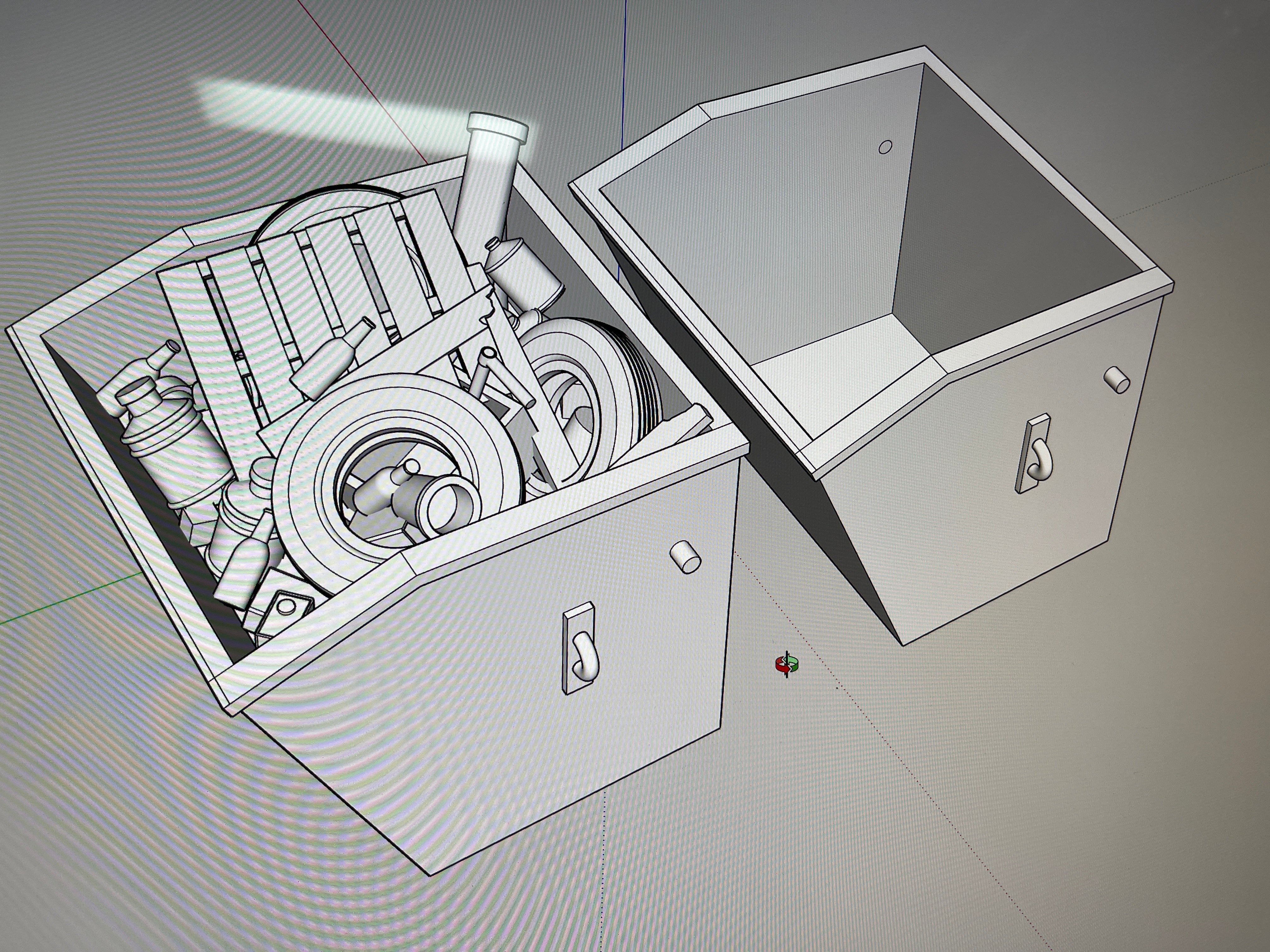
Task: Click the orbit tool cursor icon
Action: point(787,665)
